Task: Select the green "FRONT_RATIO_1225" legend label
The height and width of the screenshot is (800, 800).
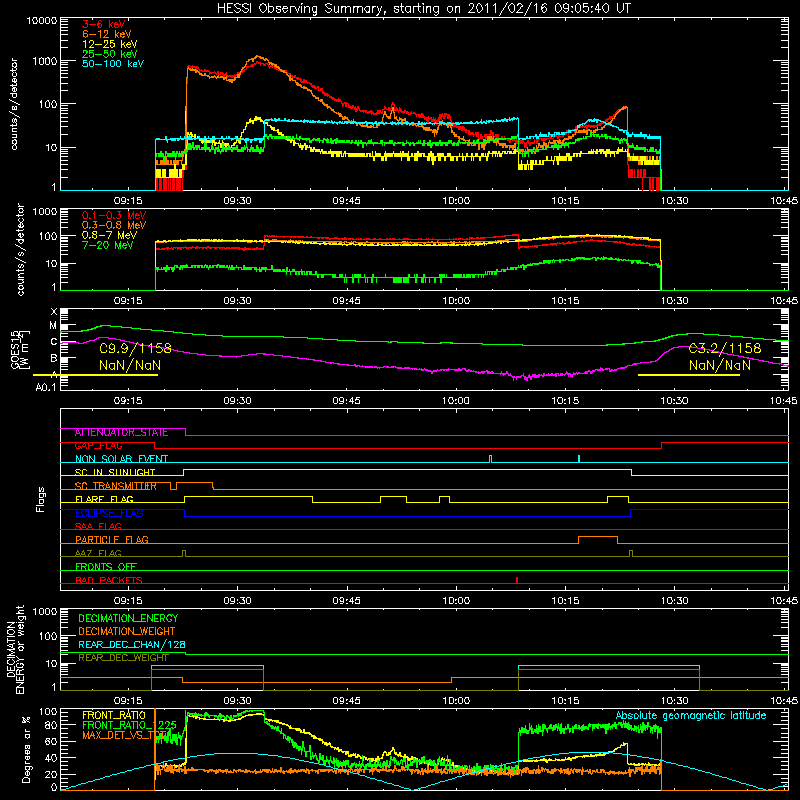Action: pos(129,726)
